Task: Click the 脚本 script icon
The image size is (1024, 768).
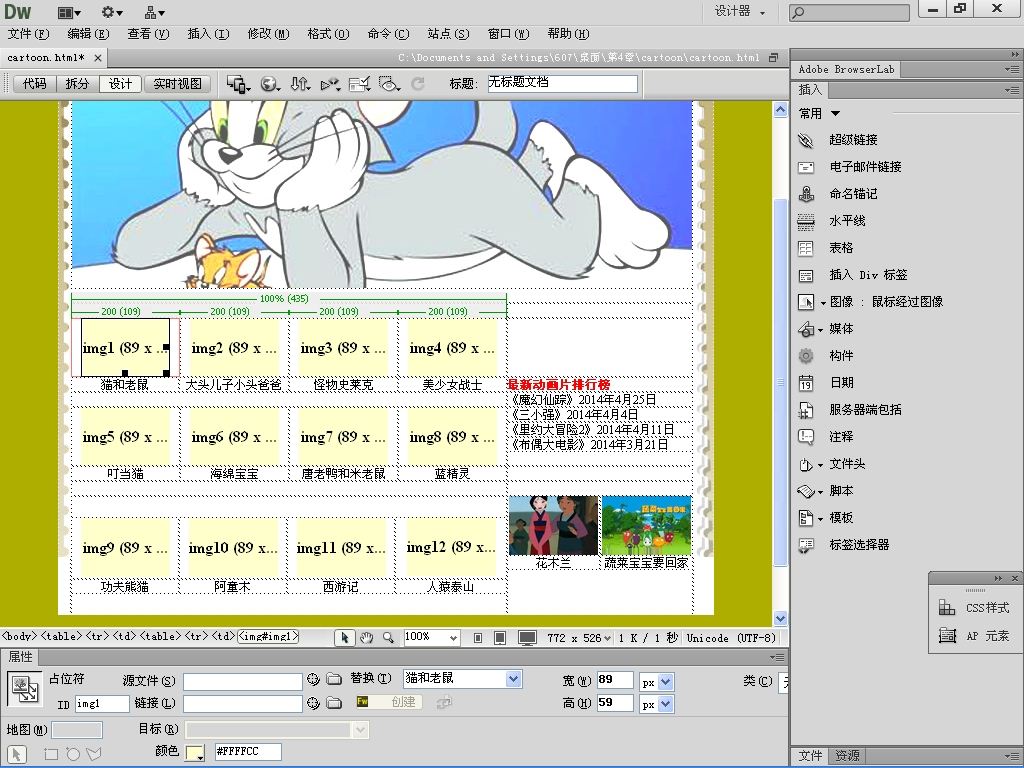Action: pos(806,491)
